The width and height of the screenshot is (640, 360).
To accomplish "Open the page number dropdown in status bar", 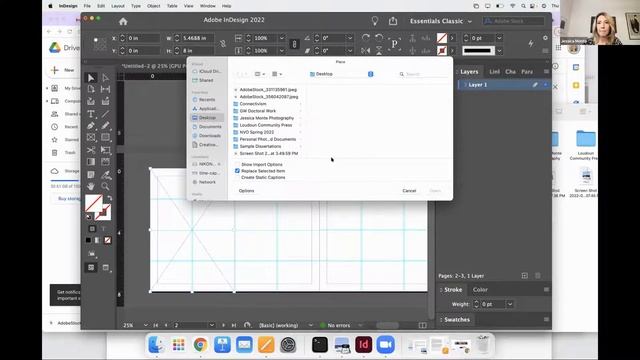I will [211, 325].
